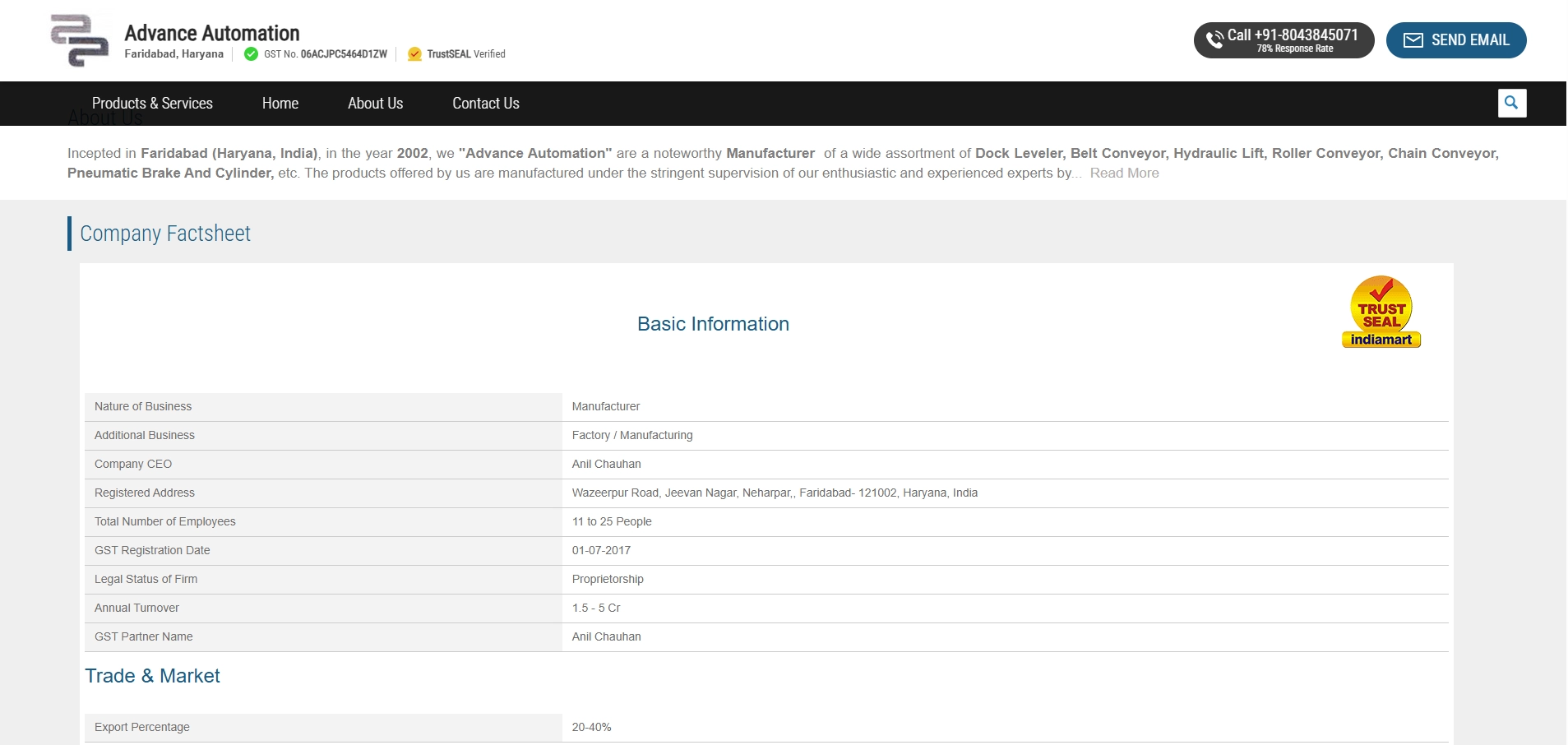Click the TrustSEAL Verified label
Viewport: 1568px width, 745px height.
[x=466, y=54]
